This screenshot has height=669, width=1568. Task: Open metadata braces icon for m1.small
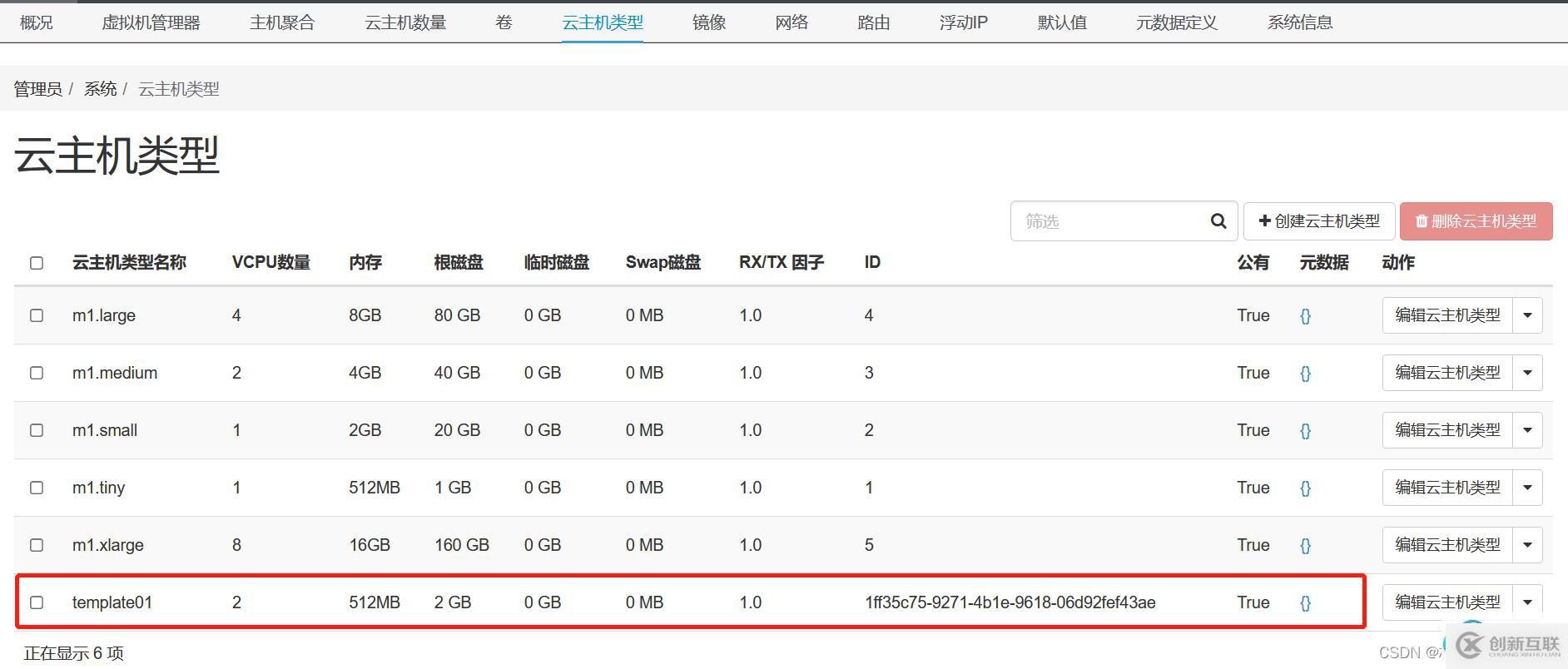pos(1305,431)
